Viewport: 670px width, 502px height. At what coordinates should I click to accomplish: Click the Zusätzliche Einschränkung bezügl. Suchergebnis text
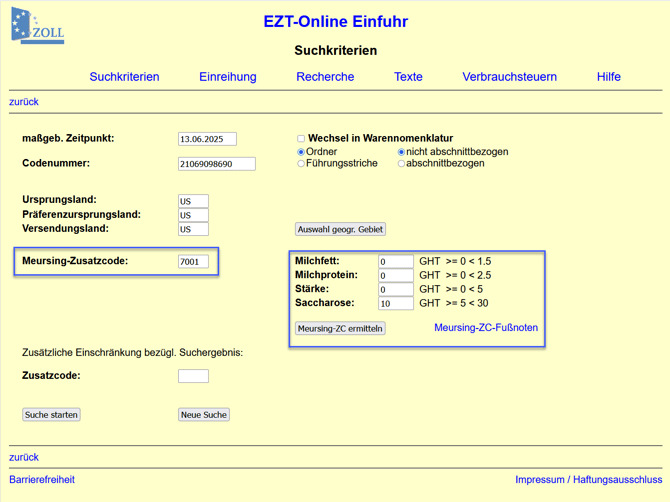point(132,352)
